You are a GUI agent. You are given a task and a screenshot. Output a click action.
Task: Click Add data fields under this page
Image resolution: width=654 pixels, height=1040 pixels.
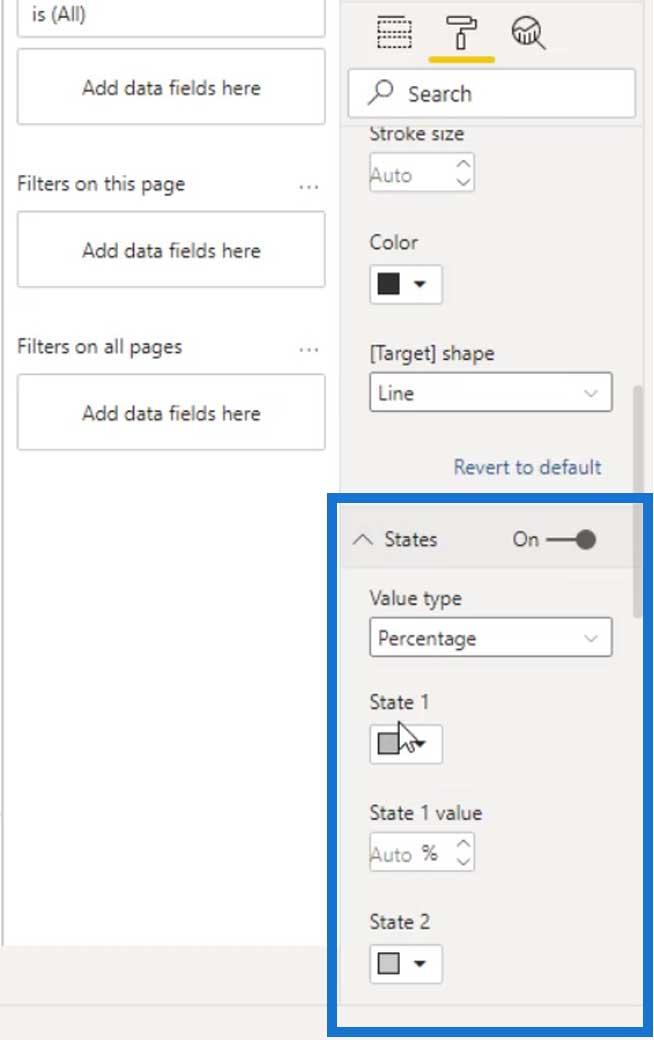pos(171,250)
